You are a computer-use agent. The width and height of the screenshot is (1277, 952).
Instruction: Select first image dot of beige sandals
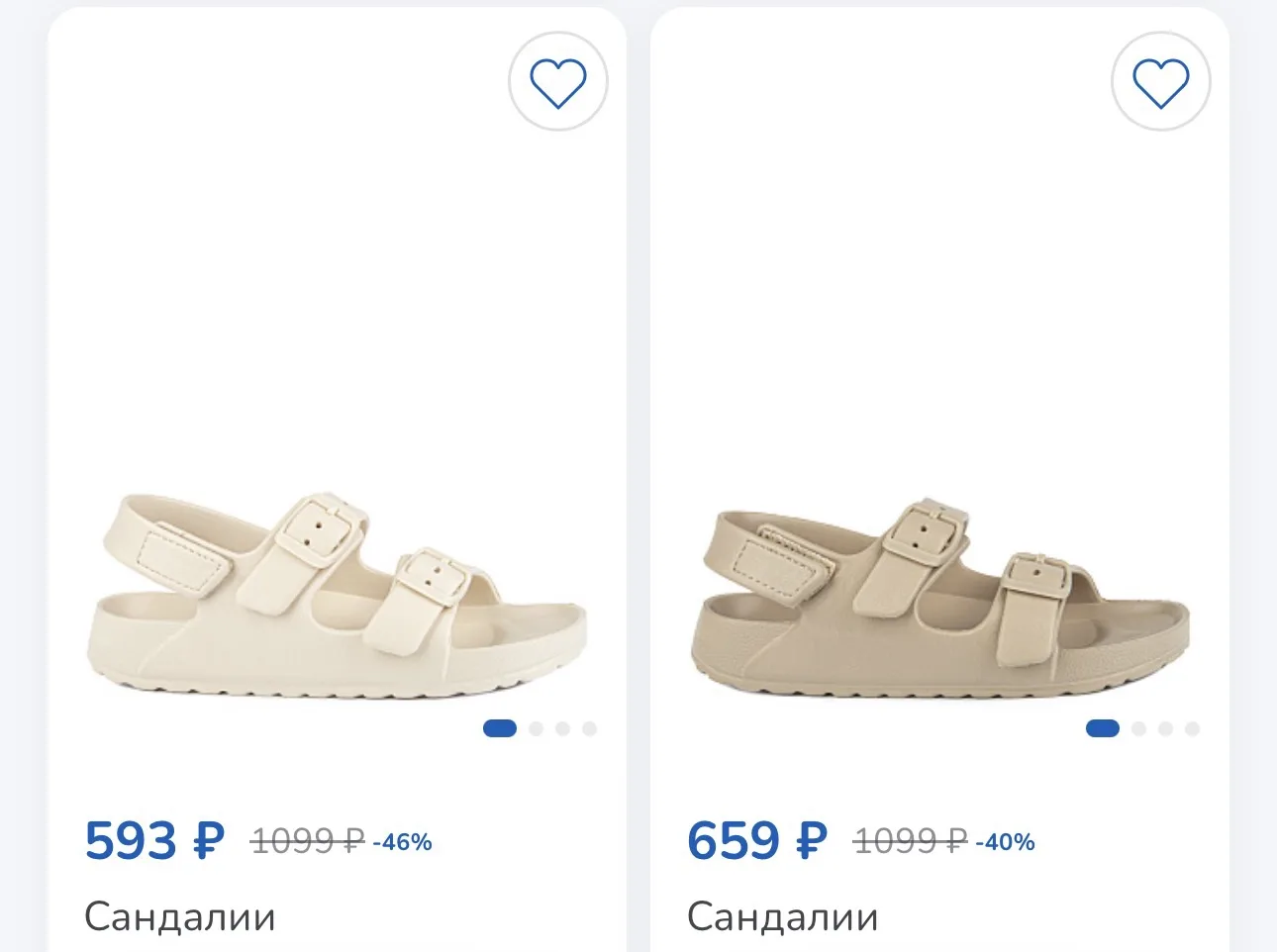tap(1103, 729)
